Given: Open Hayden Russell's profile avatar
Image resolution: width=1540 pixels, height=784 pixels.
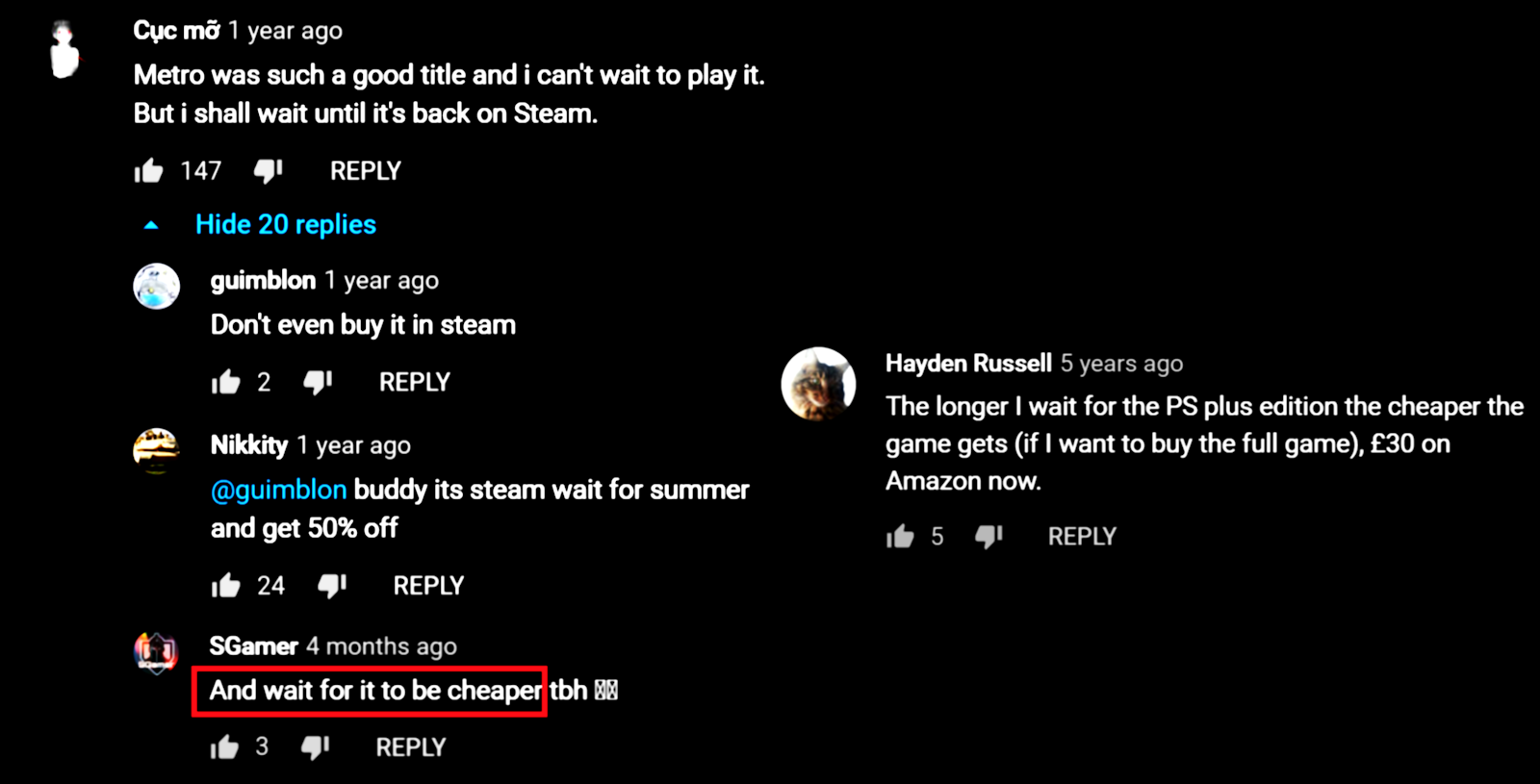Looking at the screenshot, I should pos(818,384).
